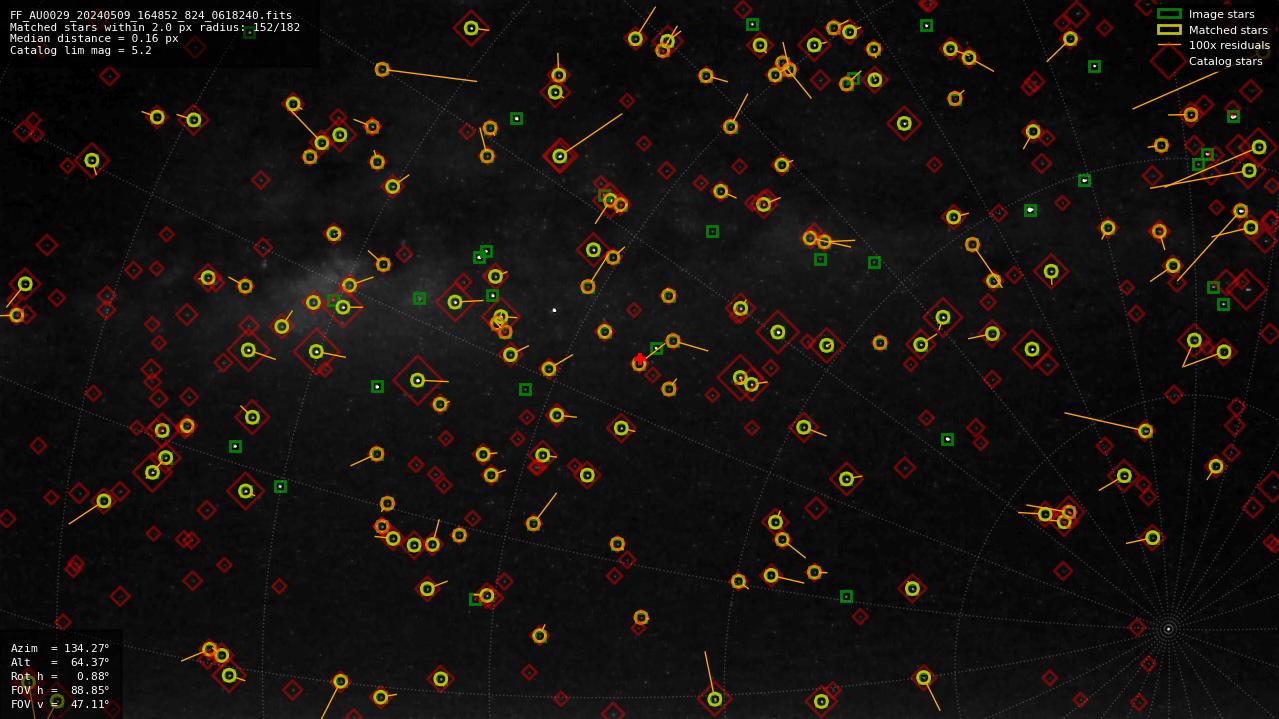Click the 'FOV v = 47.11°' value
This screenshot has height=719, width=1279.
pos(60,704)
